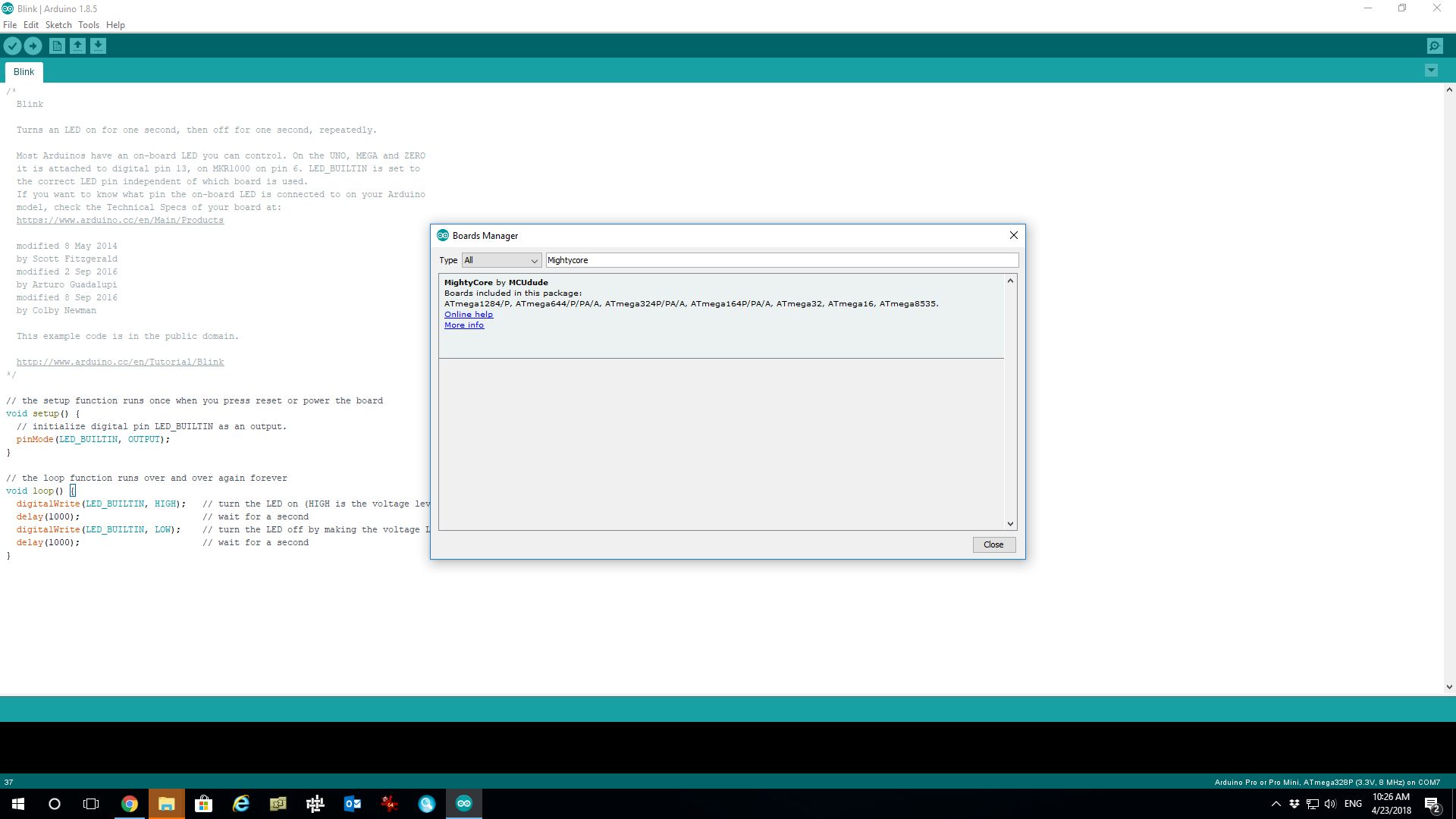Open the Tools menu
This screenshot has width=1456, height=819.
[x=88, y=25]
